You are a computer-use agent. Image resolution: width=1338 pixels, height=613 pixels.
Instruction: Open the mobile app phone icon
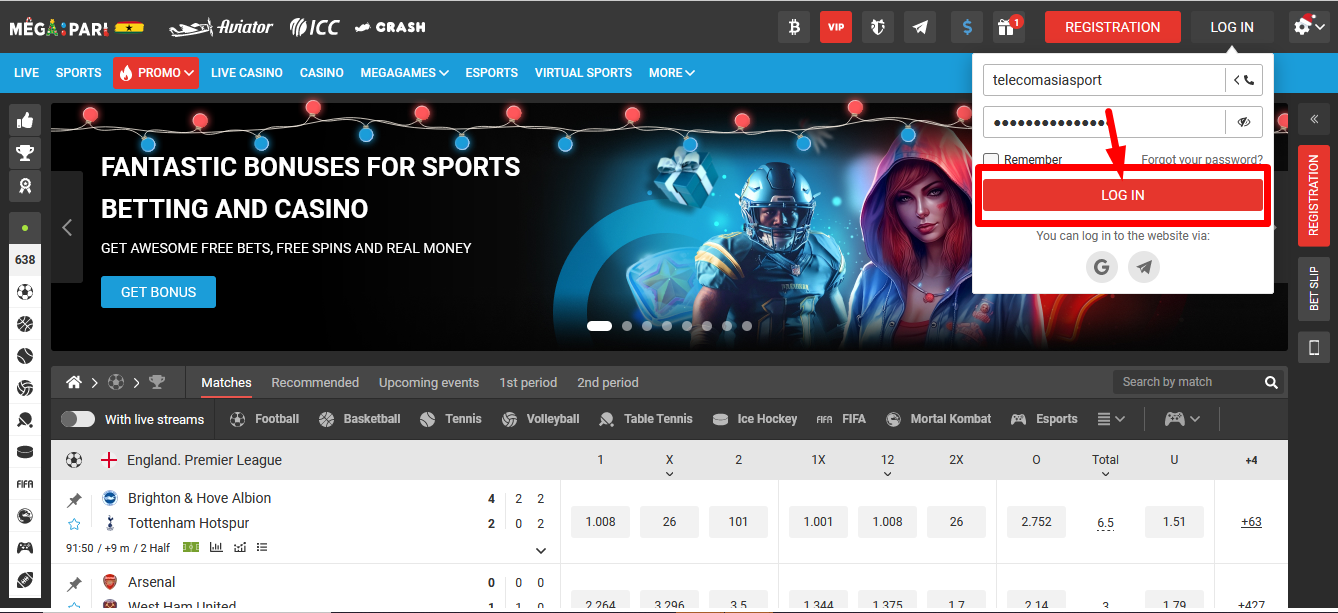(1313, 347)
